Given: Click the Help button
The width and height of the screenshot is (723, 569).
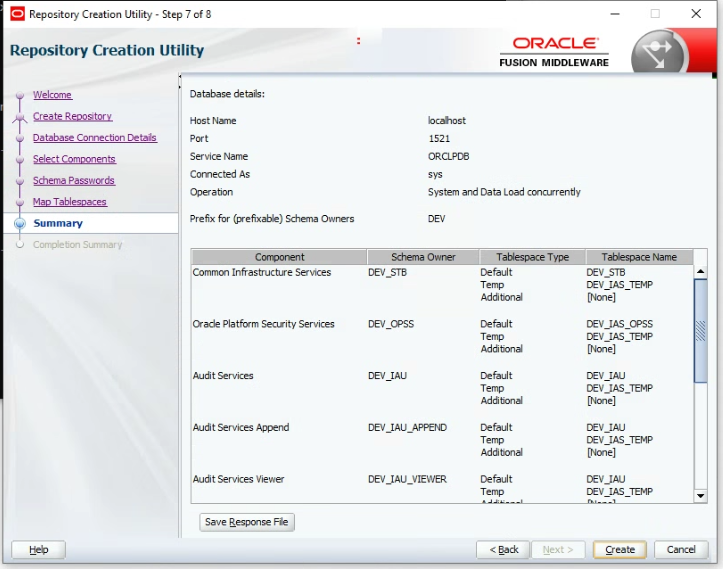Looking at the screenshot, I should pos(38,550).
